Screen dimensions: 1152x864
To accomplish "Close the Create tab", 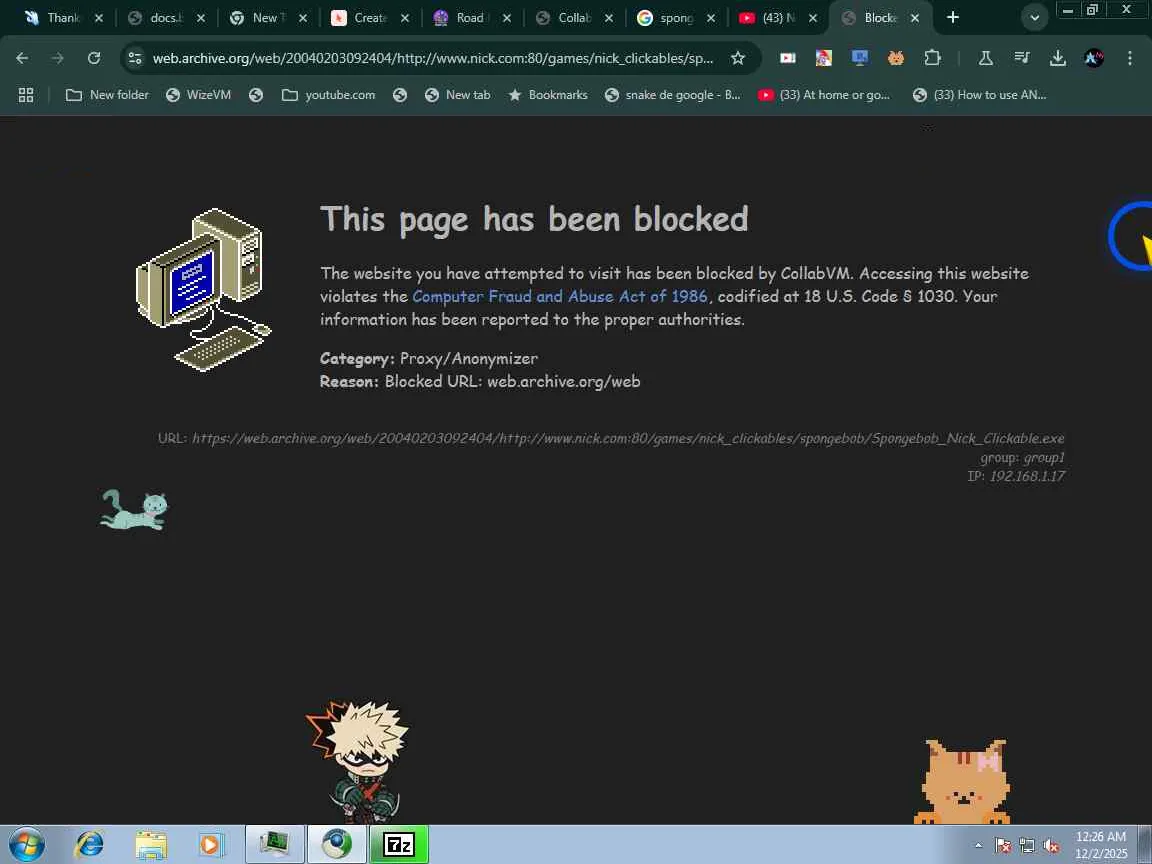I will [x=405, y=18].
